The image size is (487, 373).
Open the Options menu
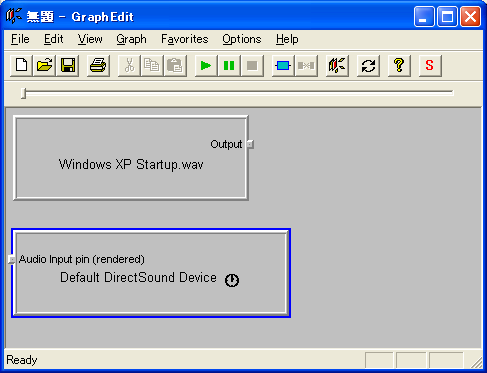click(x=242, y=39)
